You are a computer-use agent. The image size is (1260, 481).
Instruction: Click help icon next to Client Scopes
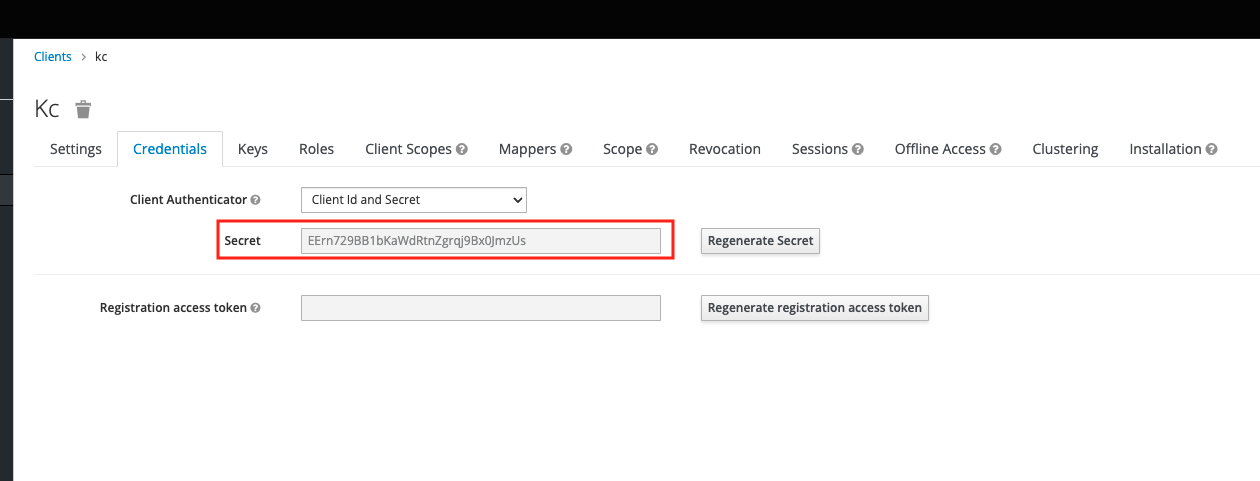(462, 149)
